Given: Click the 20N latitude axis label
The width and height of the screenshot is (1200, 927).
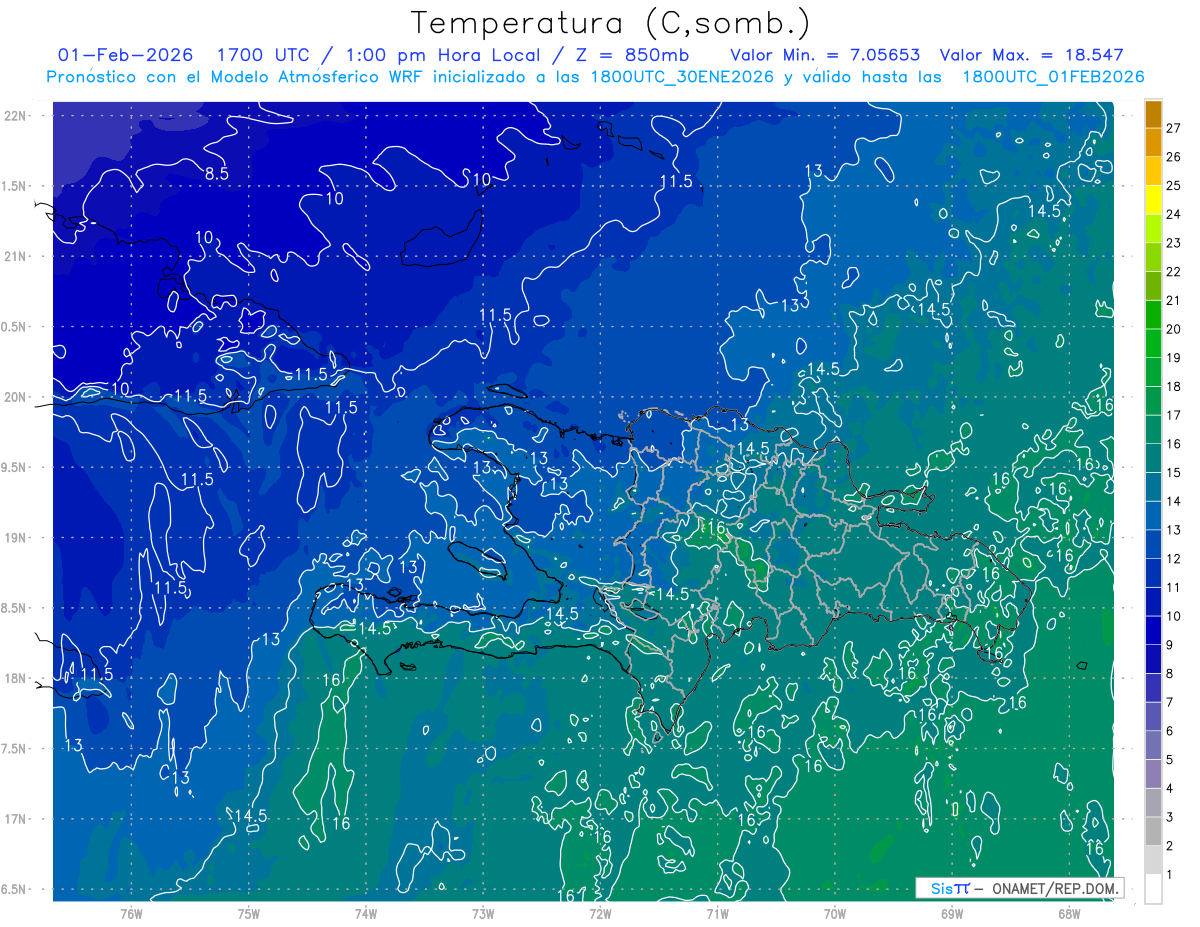Looking at the screenshot, I should pyautogui.click(x=15, y=397).
